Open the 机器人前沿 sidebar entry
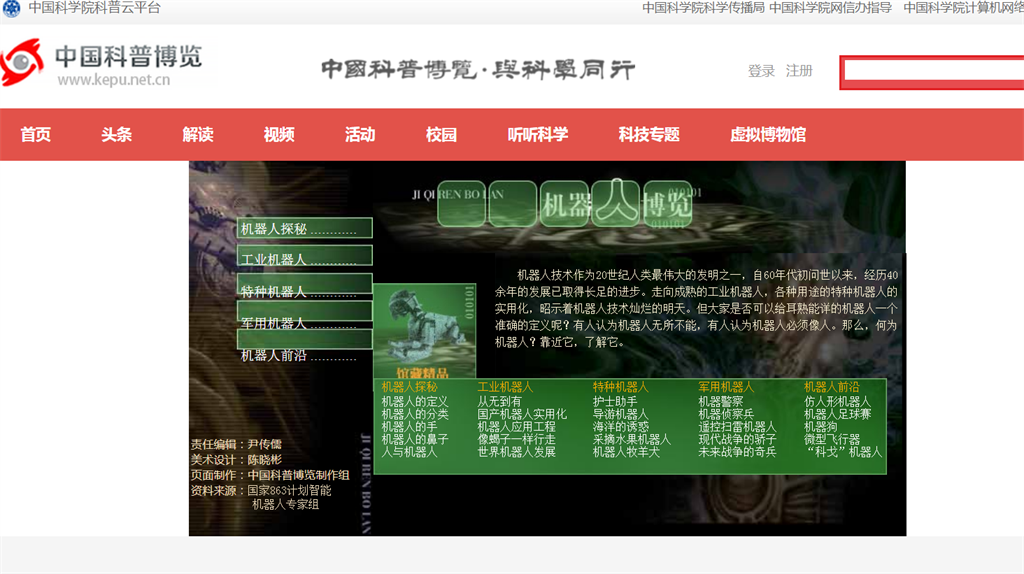 (x=304, y=355)
